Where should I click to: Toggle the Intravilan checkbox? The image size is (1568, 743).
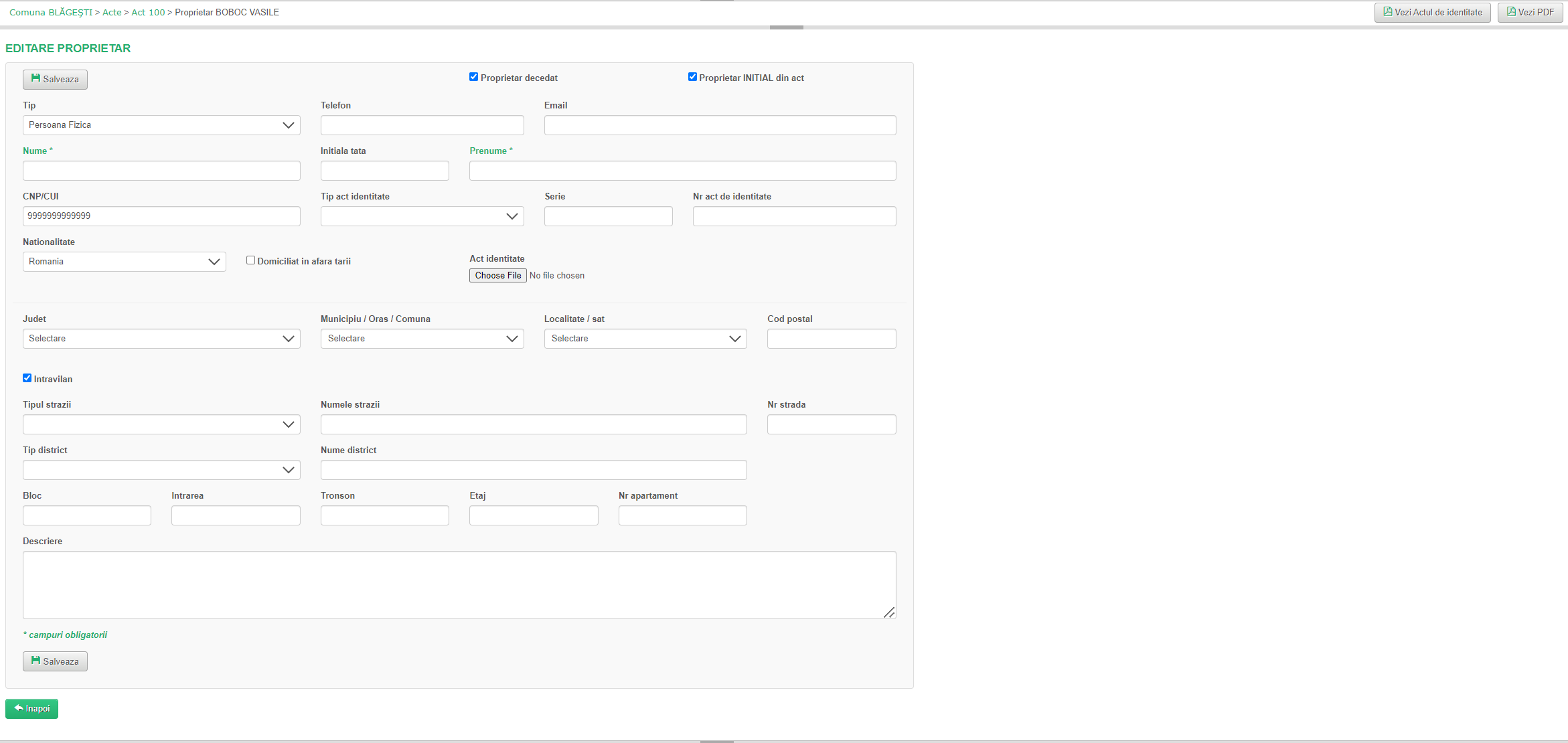pos(27,378)
